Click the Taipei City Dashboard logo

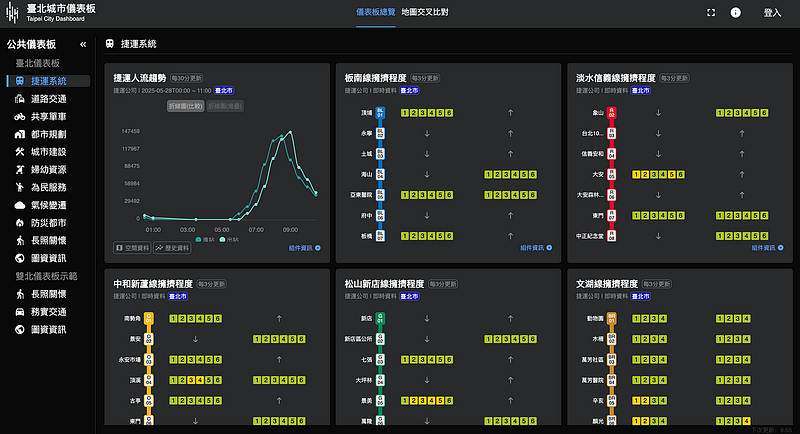tap(51, 13)
